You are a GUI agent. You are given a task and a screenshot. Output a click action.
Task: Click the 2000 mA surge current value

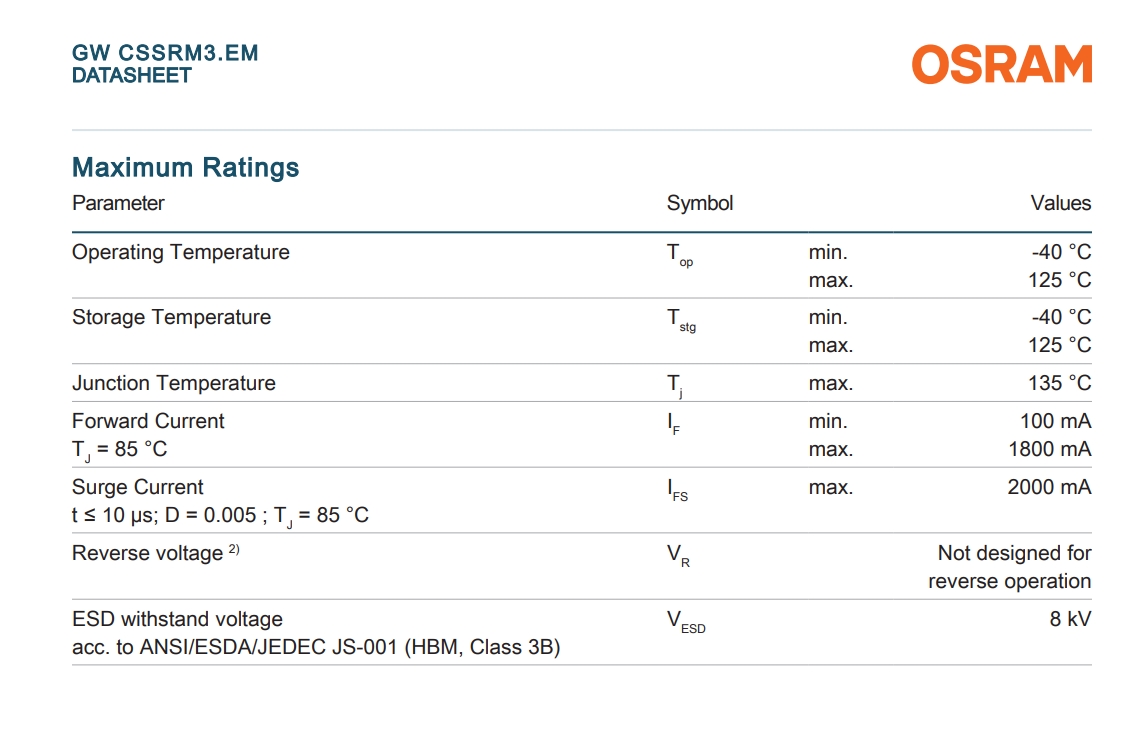pos(1049,487)
